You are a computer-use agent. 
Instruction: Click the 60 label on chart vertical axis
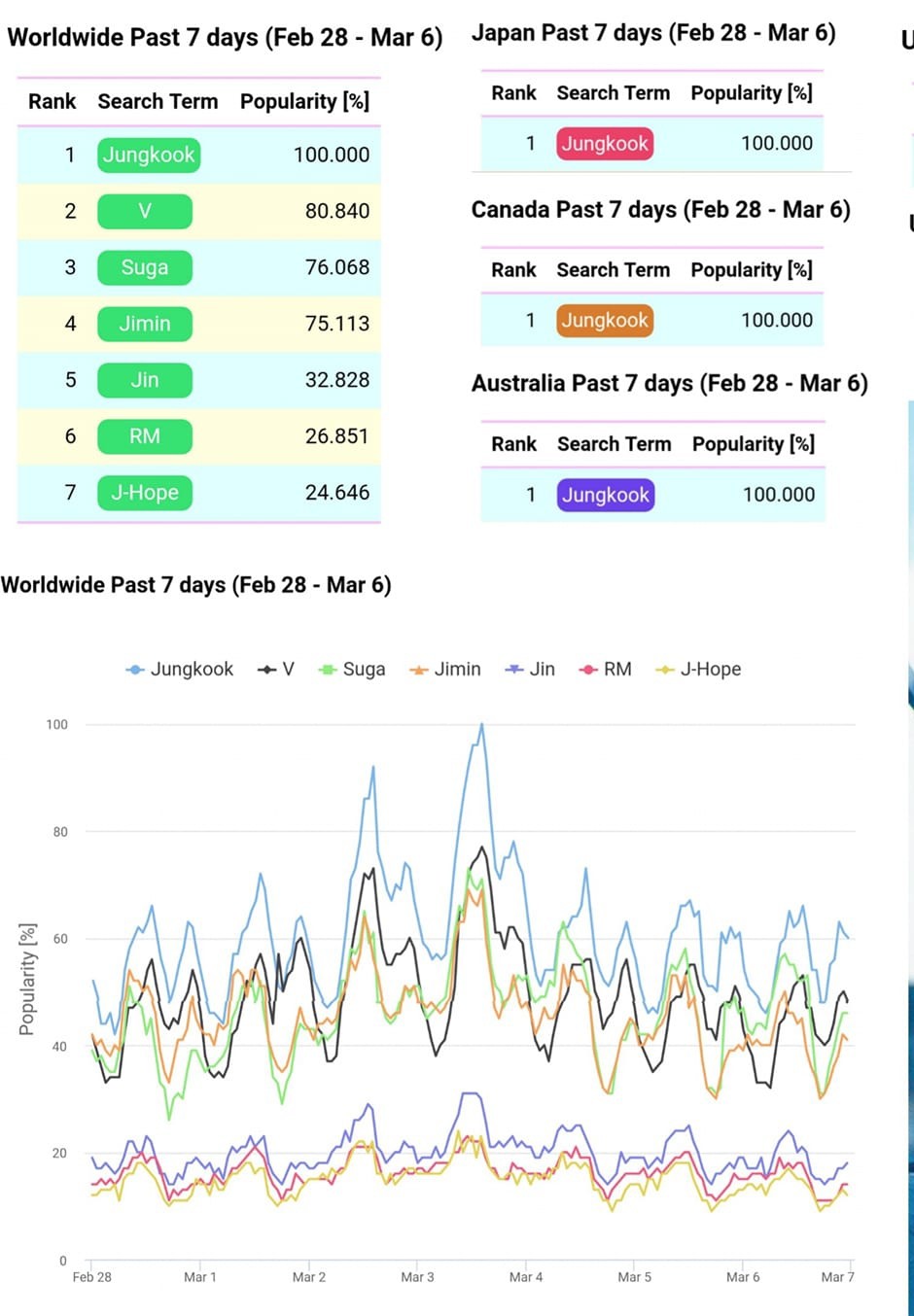(x=60, y=939)
